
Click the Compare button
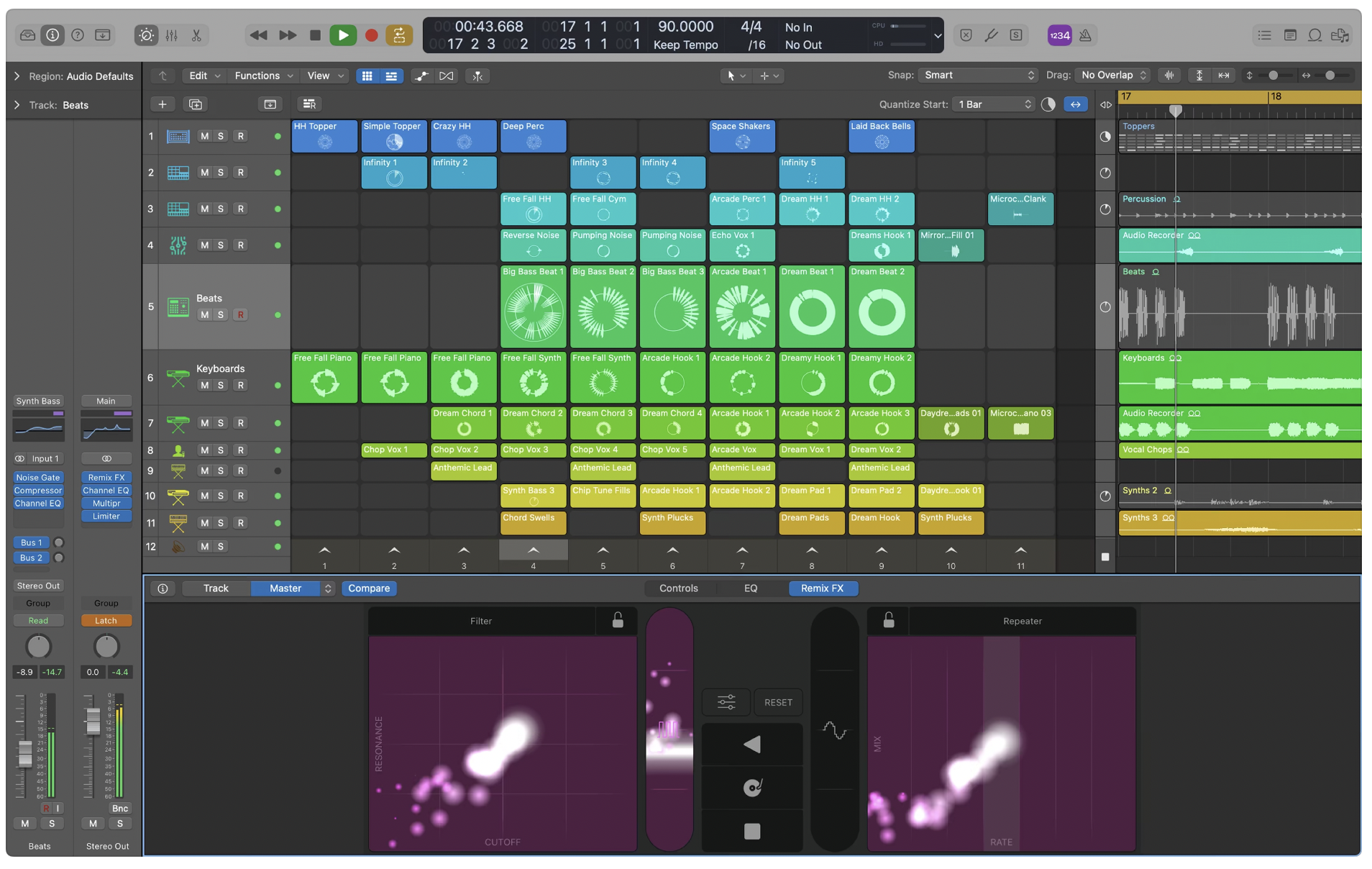click(x=369, y=588)
